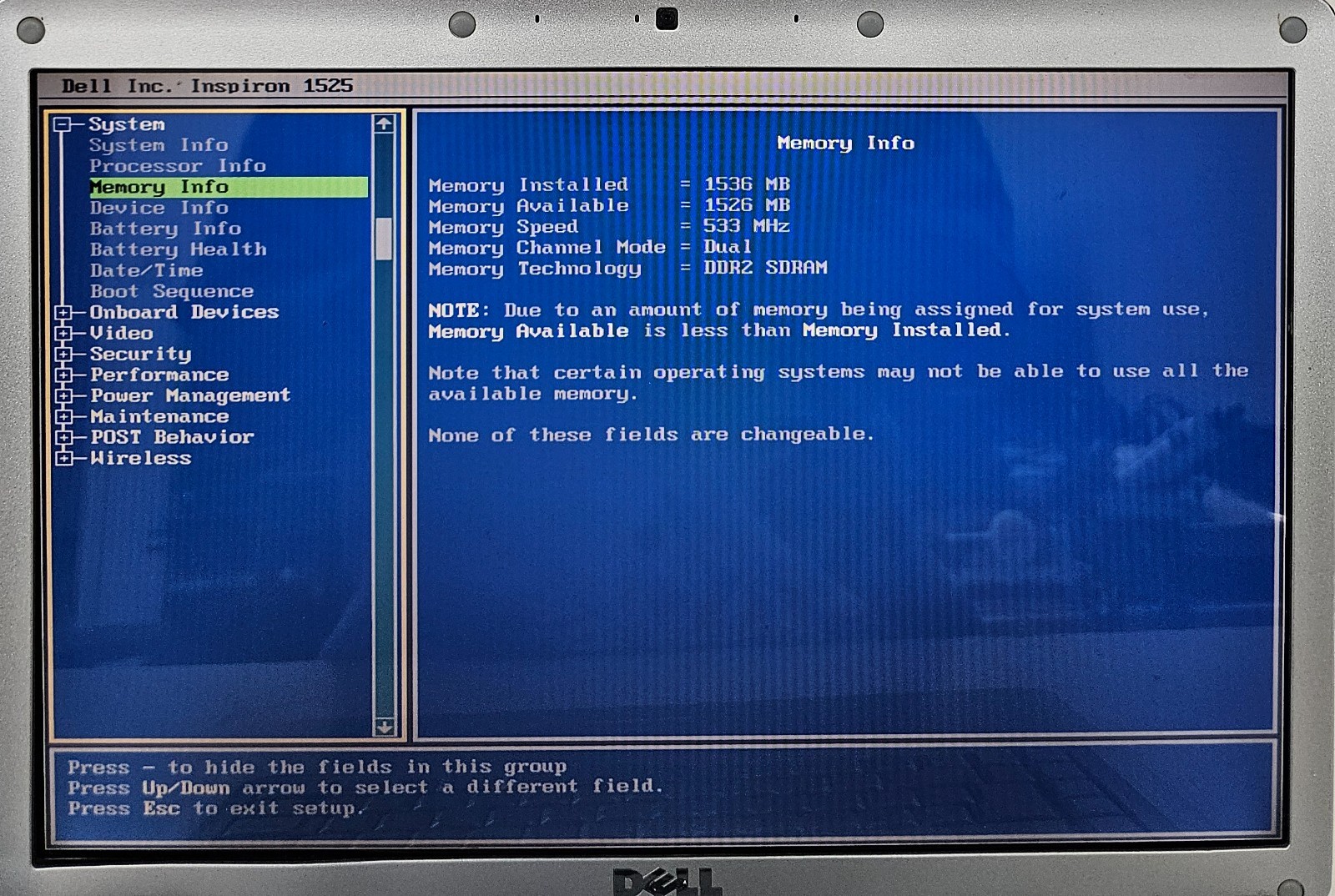The image size is (1335, 896).
Task: Expand the Onboard Devices group
Action: pos(63,313)
